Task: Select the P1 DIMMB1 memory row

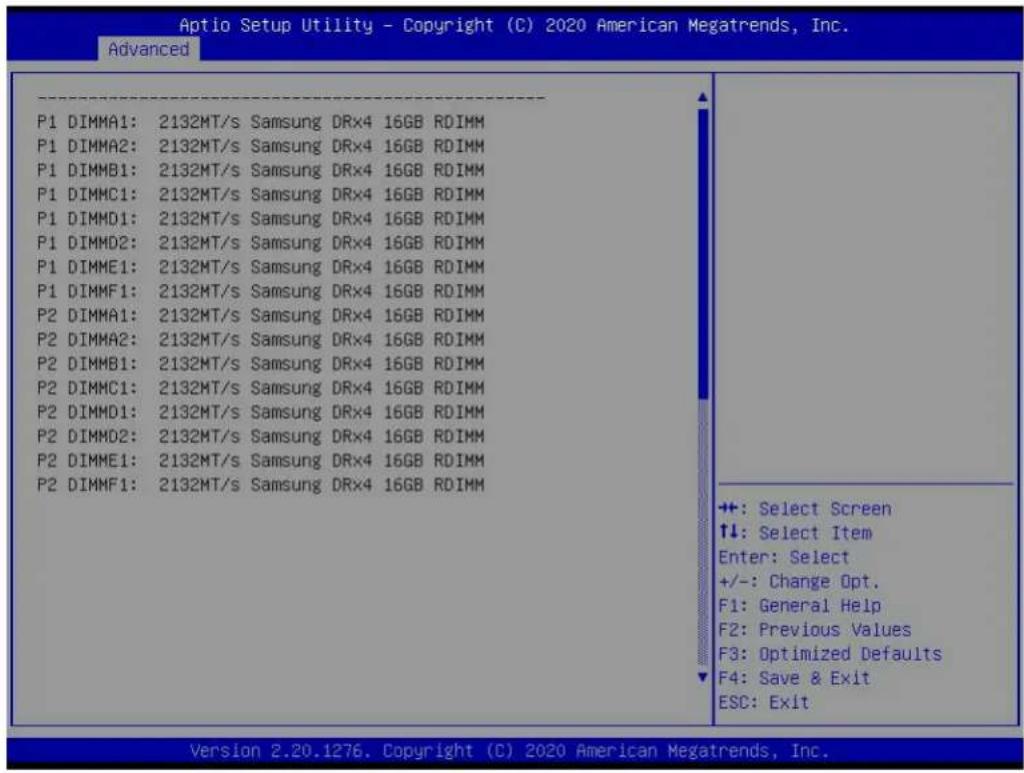Action: (261, 170)
